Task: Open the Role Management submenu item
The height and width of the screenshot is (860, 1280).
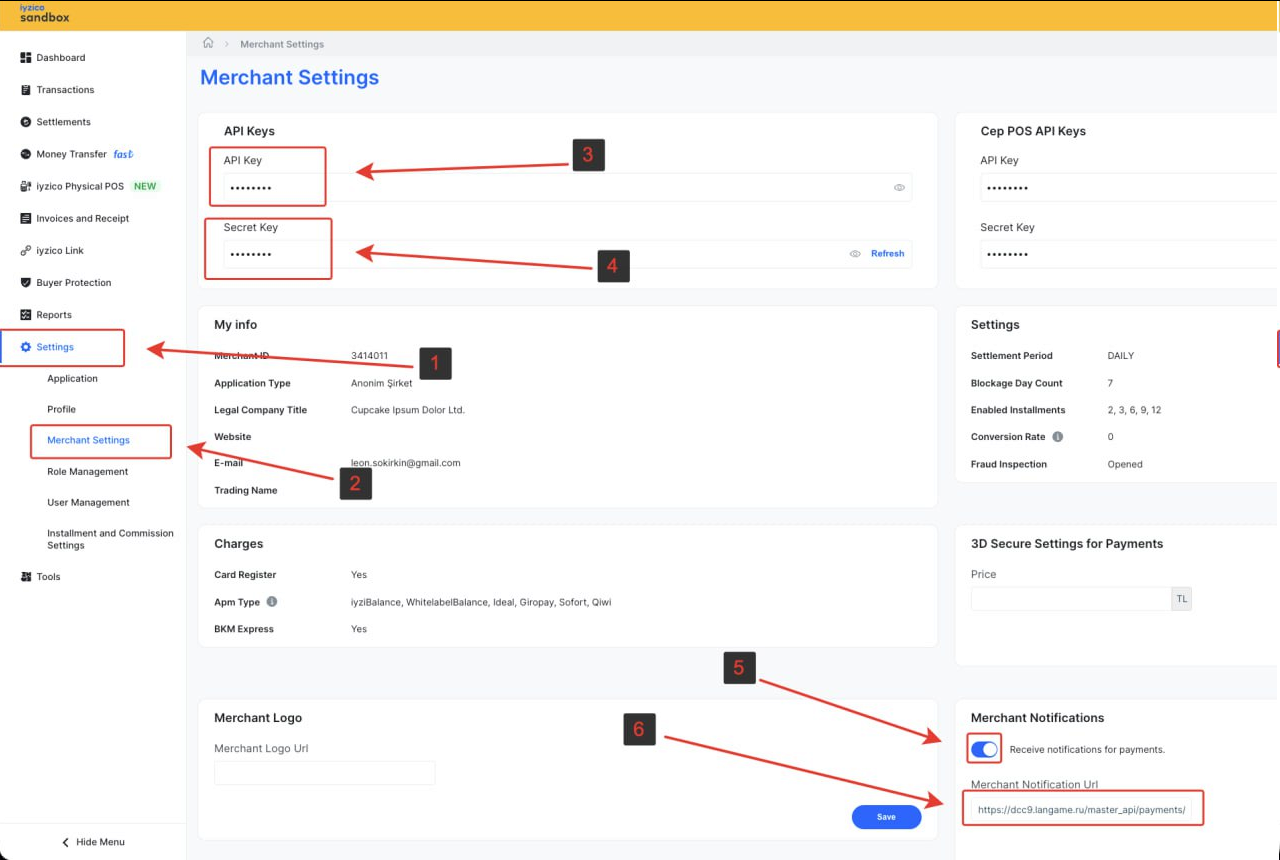Action: 88,472
